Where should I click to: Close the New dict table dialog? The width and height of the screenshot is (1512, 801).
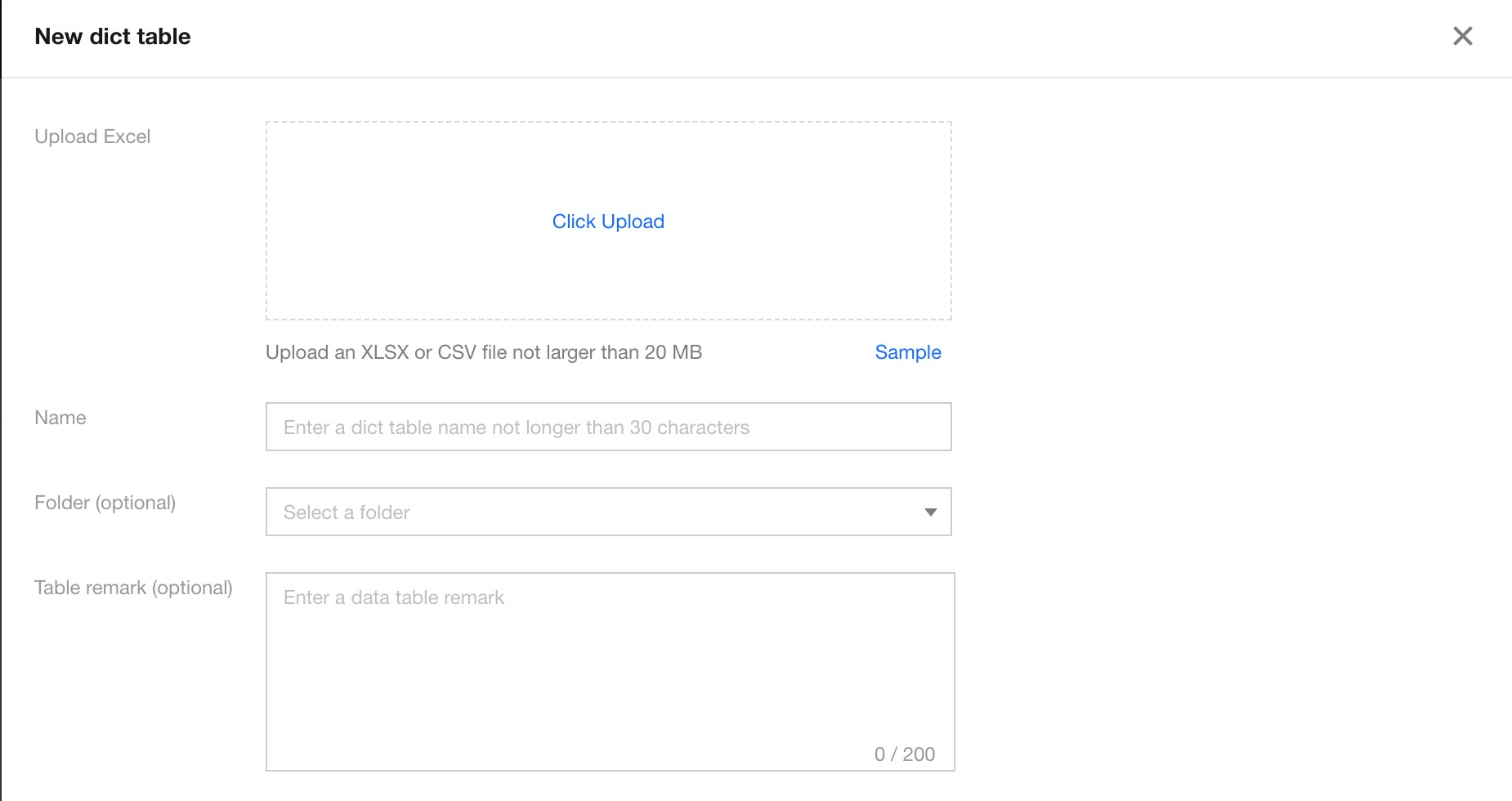click(1462, 36)
